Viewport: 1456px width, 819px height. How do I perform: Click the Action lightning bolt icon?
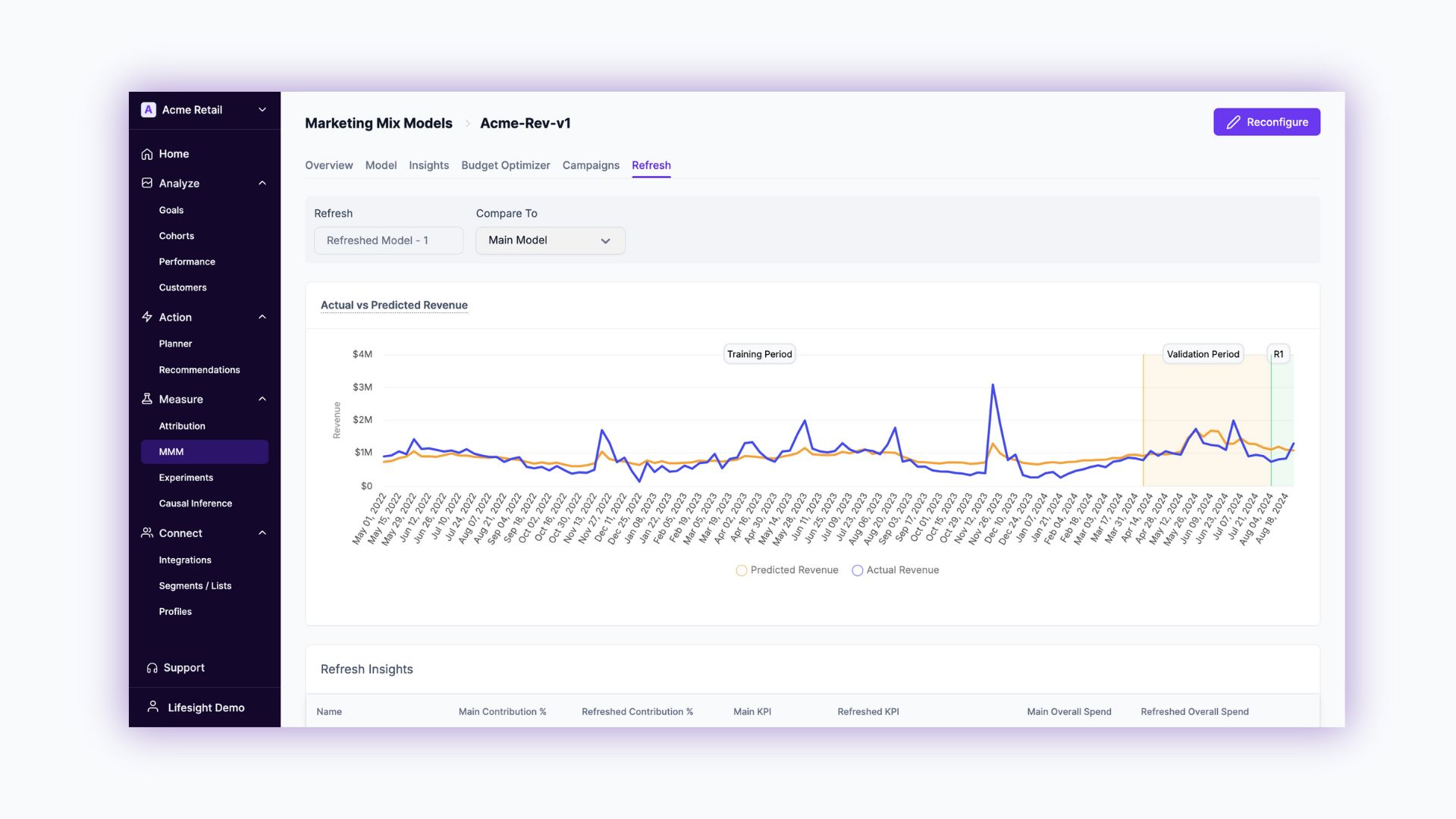click(x=147, y=317)
